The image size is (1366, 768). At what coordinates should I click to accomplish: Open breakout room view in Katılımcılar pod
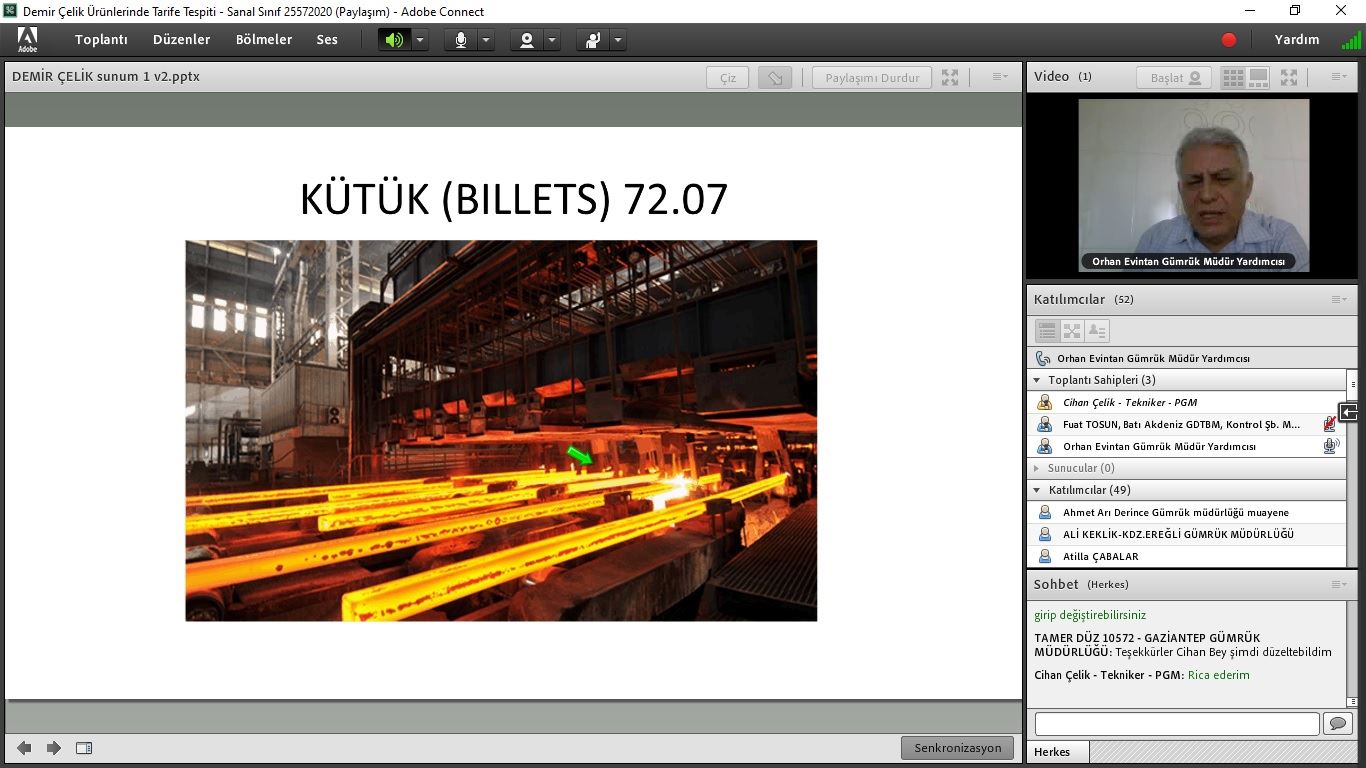[1072, 331]
